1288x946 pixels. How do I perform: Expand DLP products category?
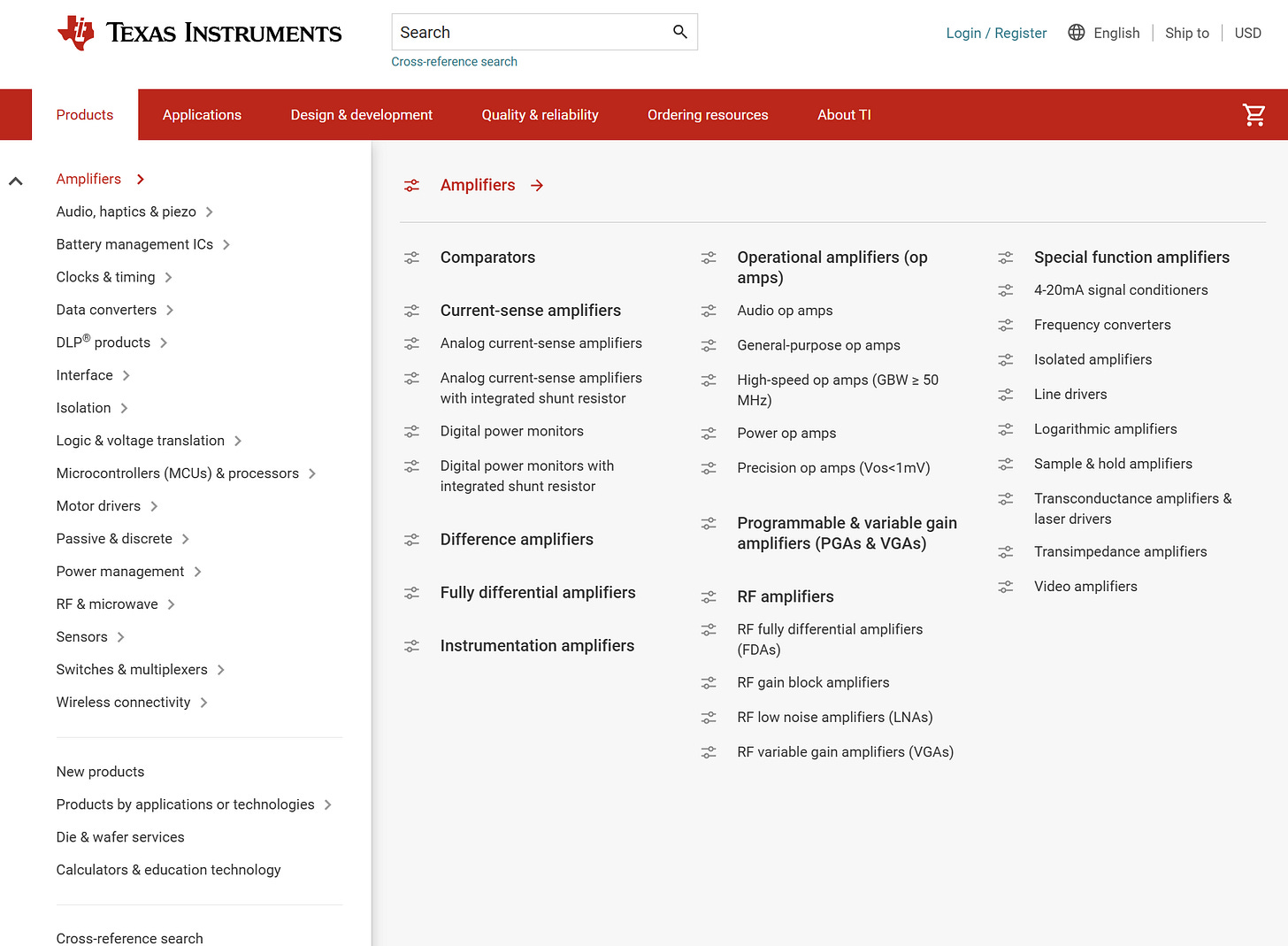click(164, 342)
